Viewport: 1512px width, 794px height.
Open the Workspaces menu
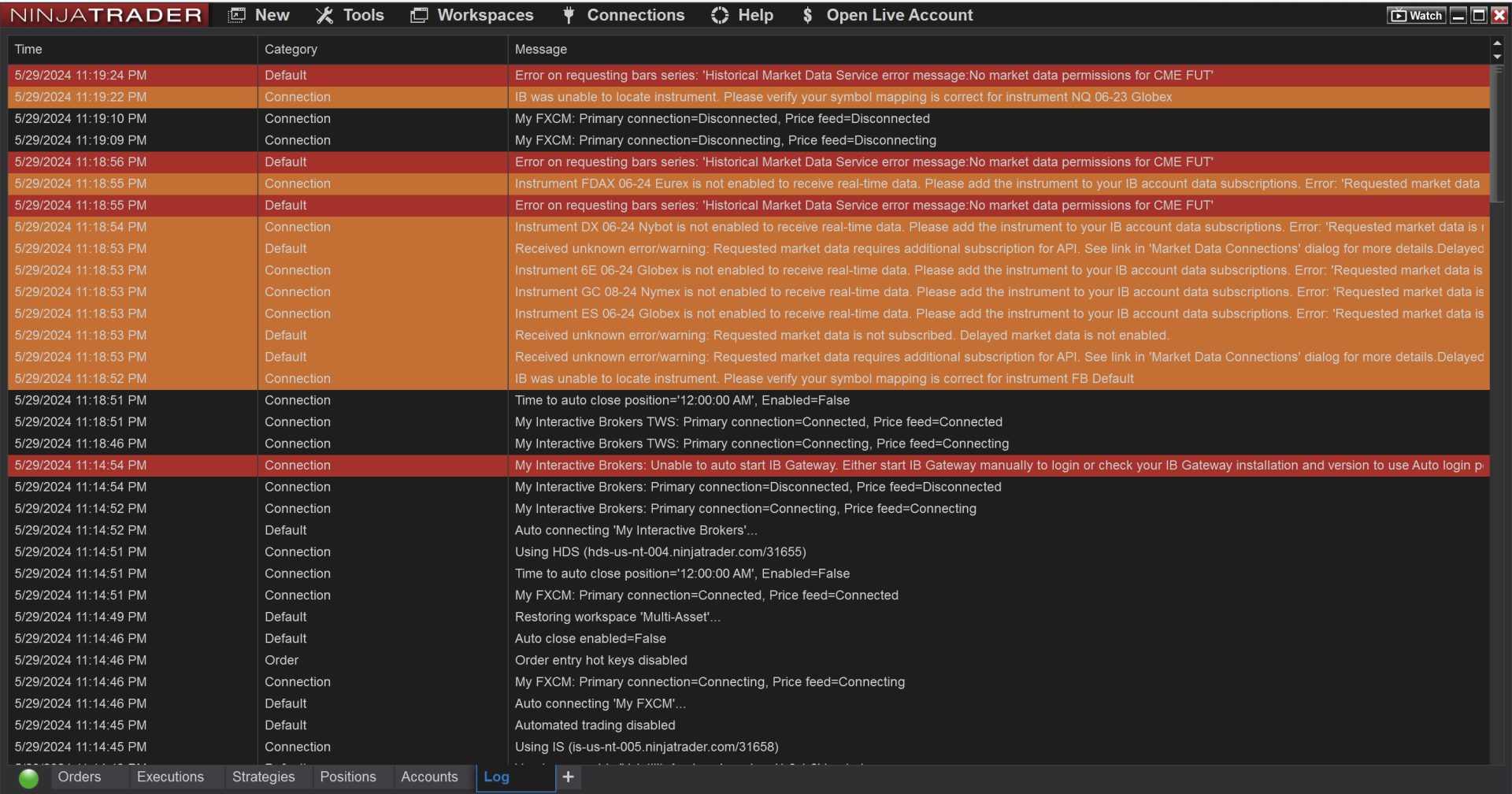(484, 14)
